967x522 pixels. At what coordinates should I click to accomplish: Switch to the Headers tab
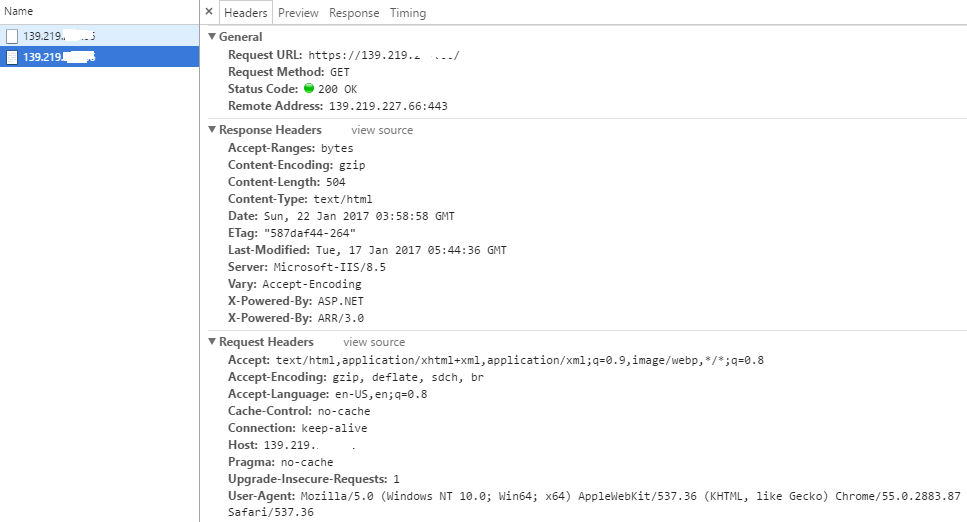(x=245, y=13)
